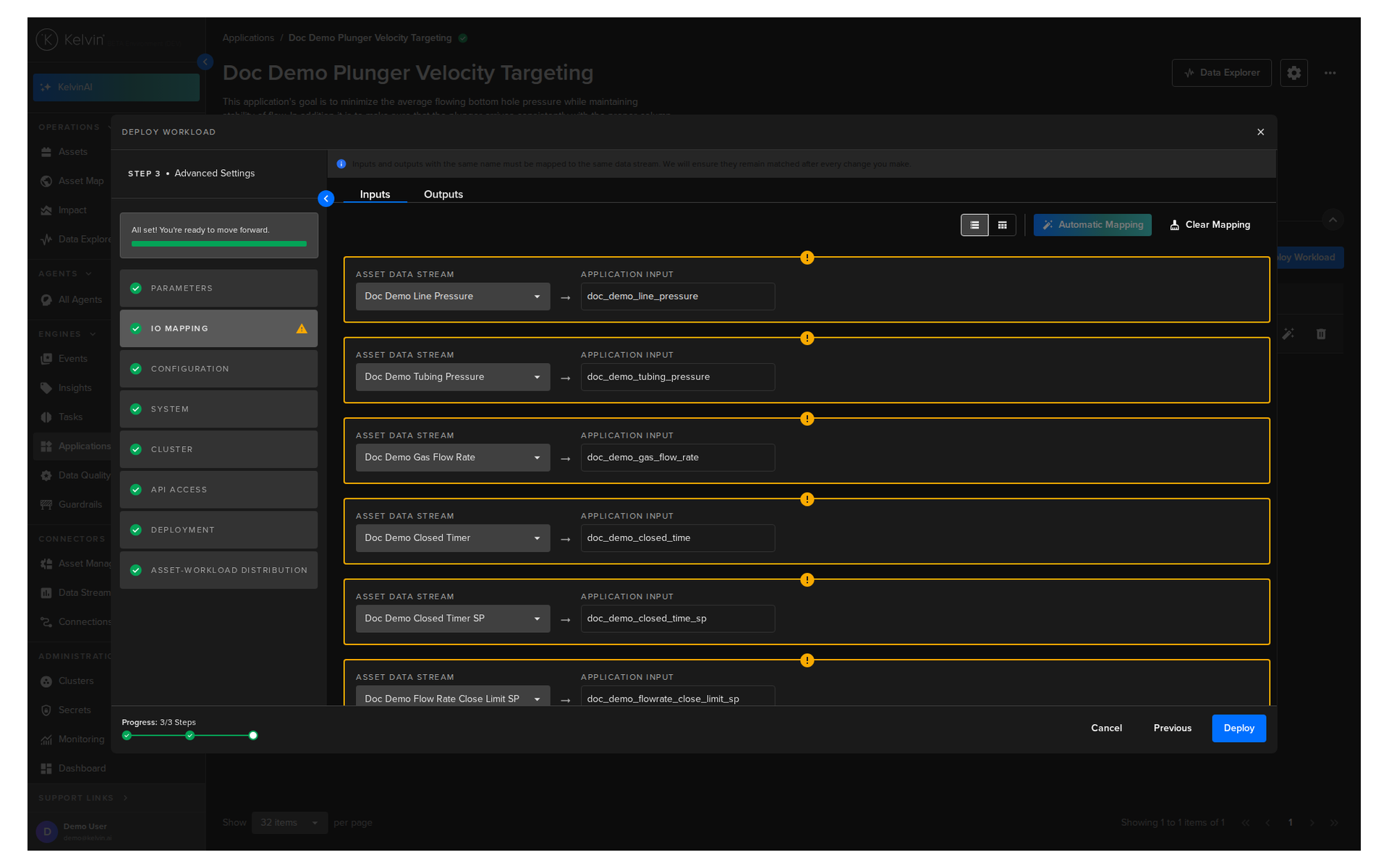Viewport: 1389px width, 868px height.
Task: Go to Asset-Workload Distribution step
Action: [x=218, y=570]
